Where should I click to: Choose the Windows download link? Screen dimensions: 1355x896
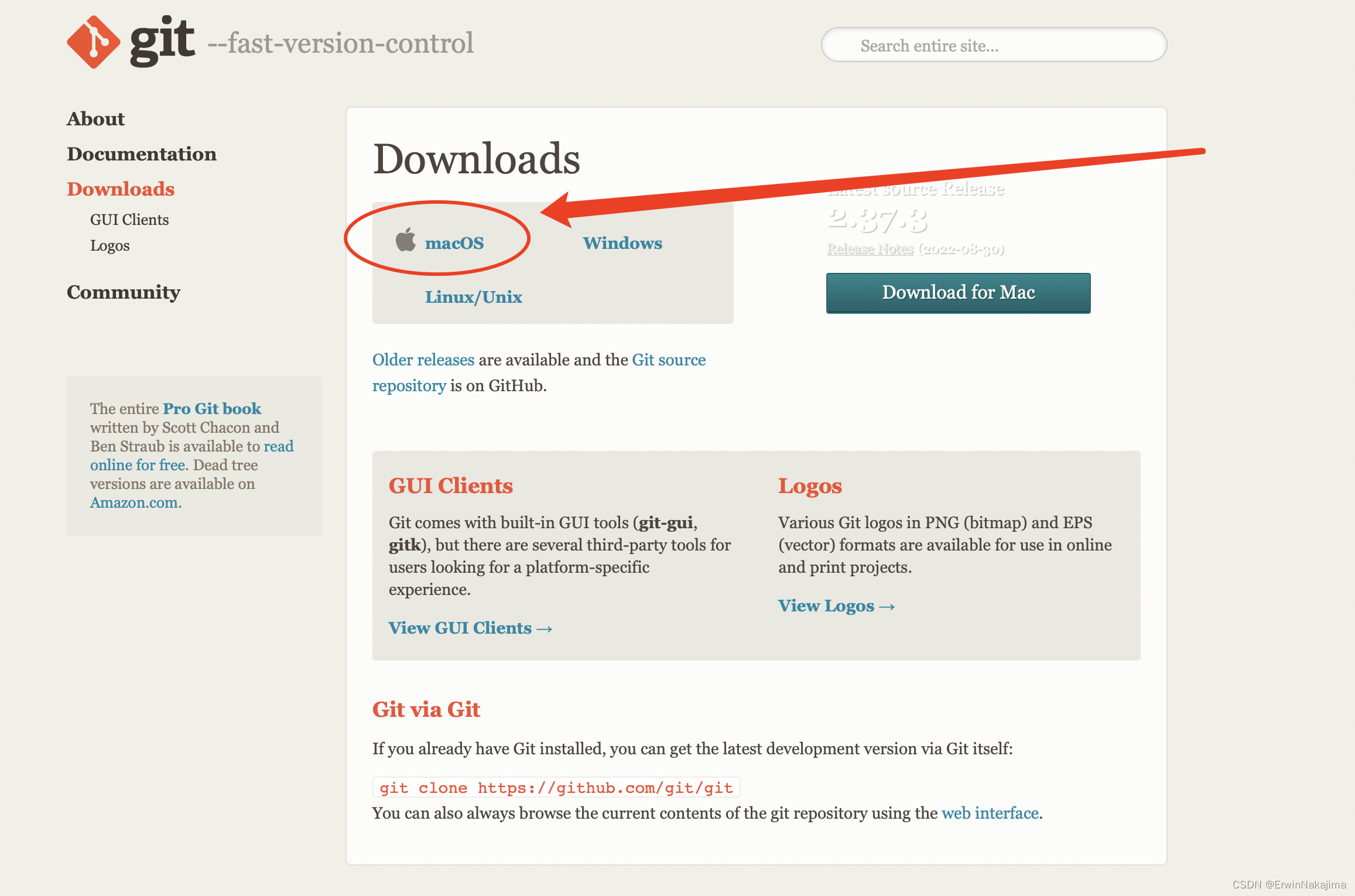[622, 243]
